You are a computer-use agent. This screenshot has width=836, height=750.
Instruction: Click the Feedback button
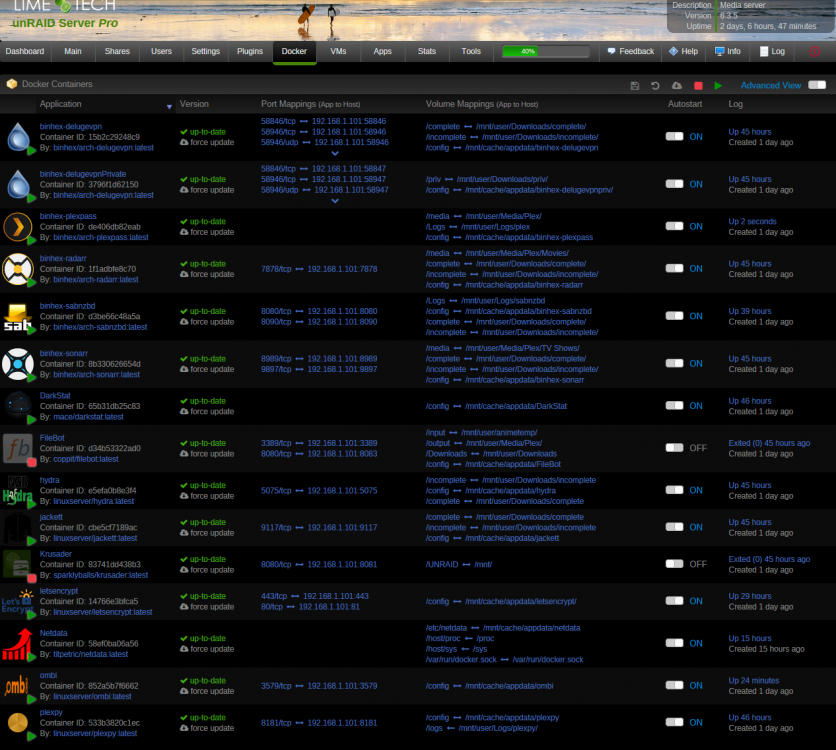[x=631, y=51]
